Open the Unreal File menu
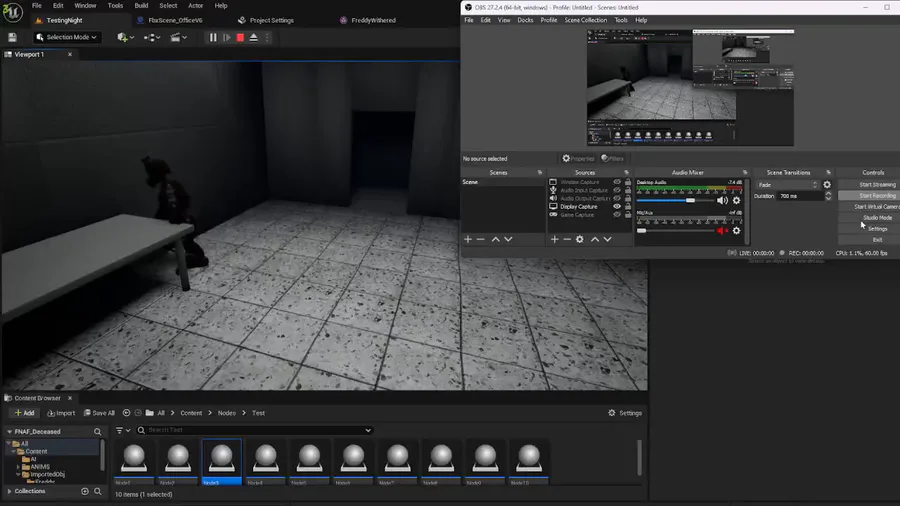The width and height of the screenshot is (900, 506). click(x=37, y=6)
